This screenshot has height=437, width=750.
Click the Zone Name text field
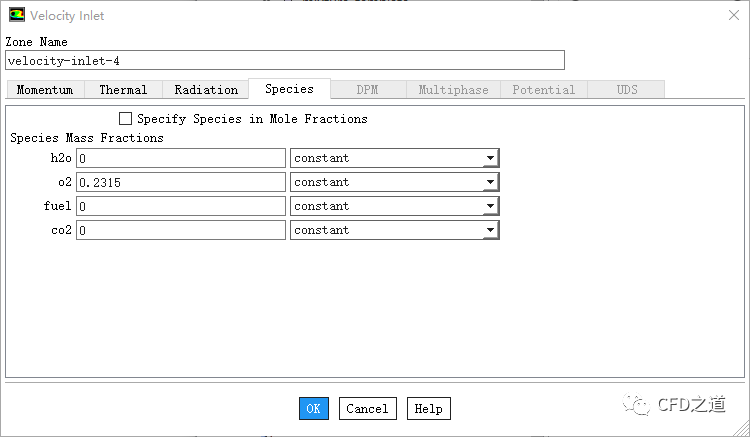tap(285, 60)
